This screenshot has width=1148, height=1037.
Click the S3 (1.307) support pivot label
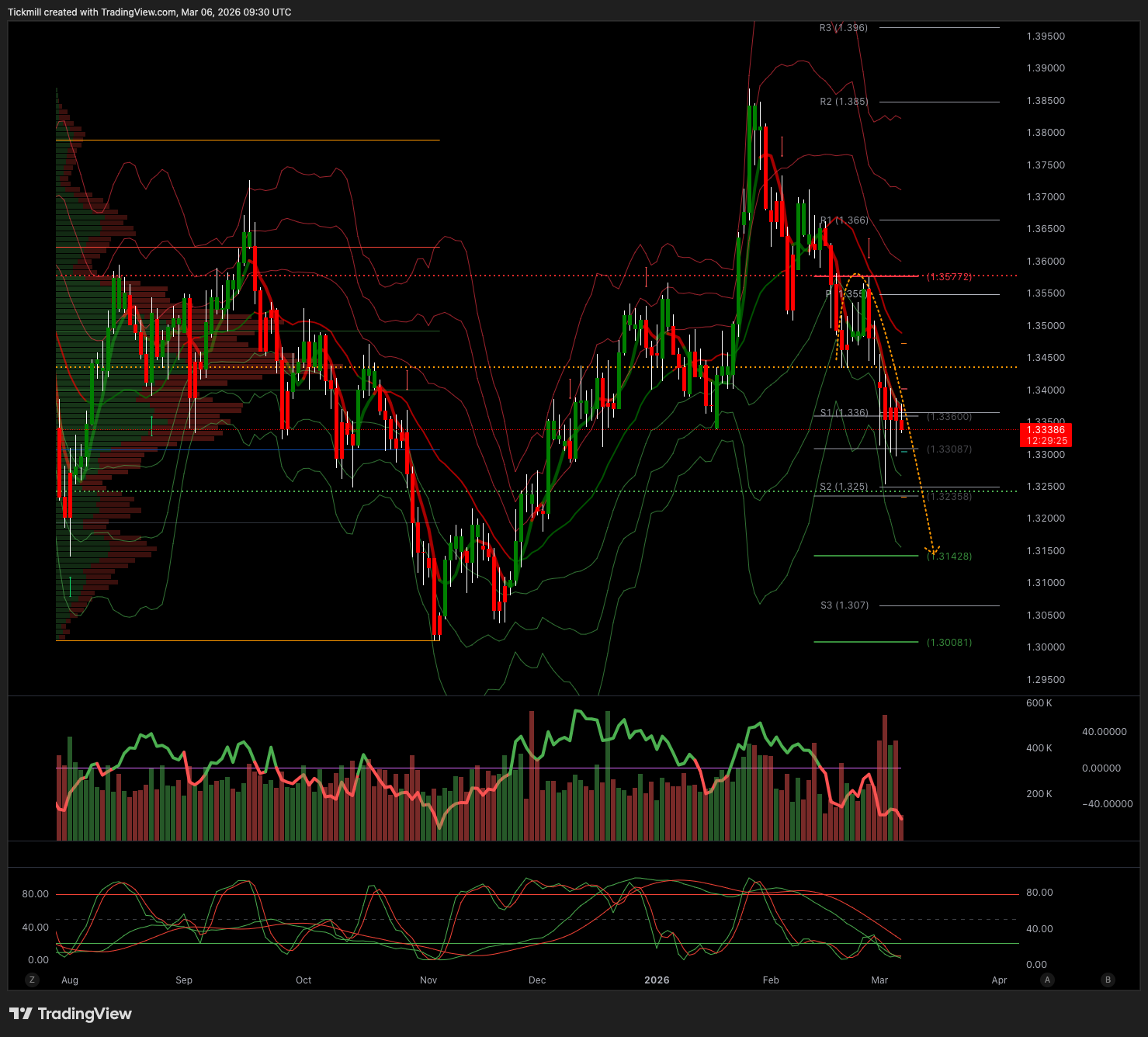coord(844,605)
